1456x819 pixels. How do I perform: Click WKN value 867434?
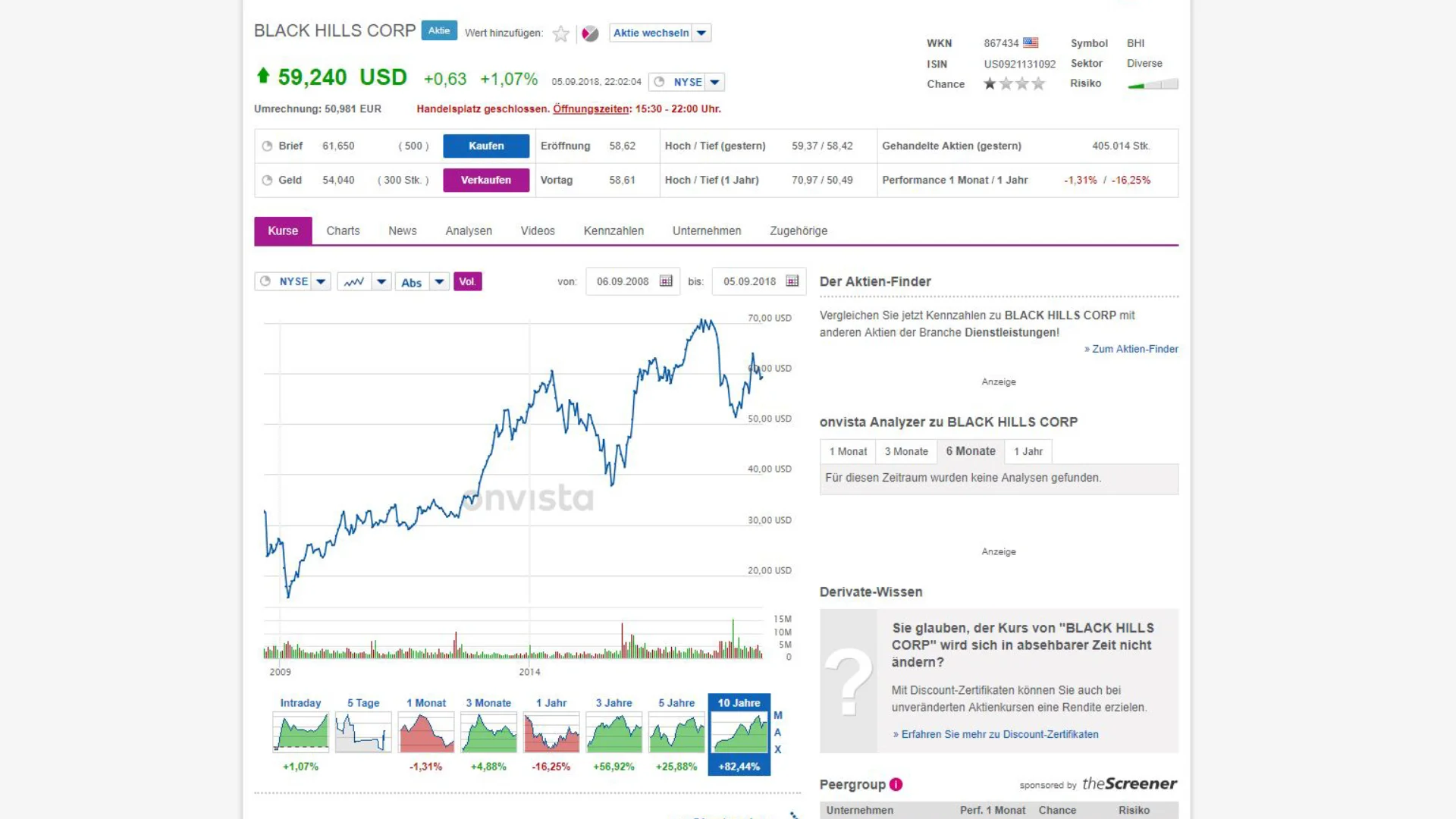pos(1001,43)
